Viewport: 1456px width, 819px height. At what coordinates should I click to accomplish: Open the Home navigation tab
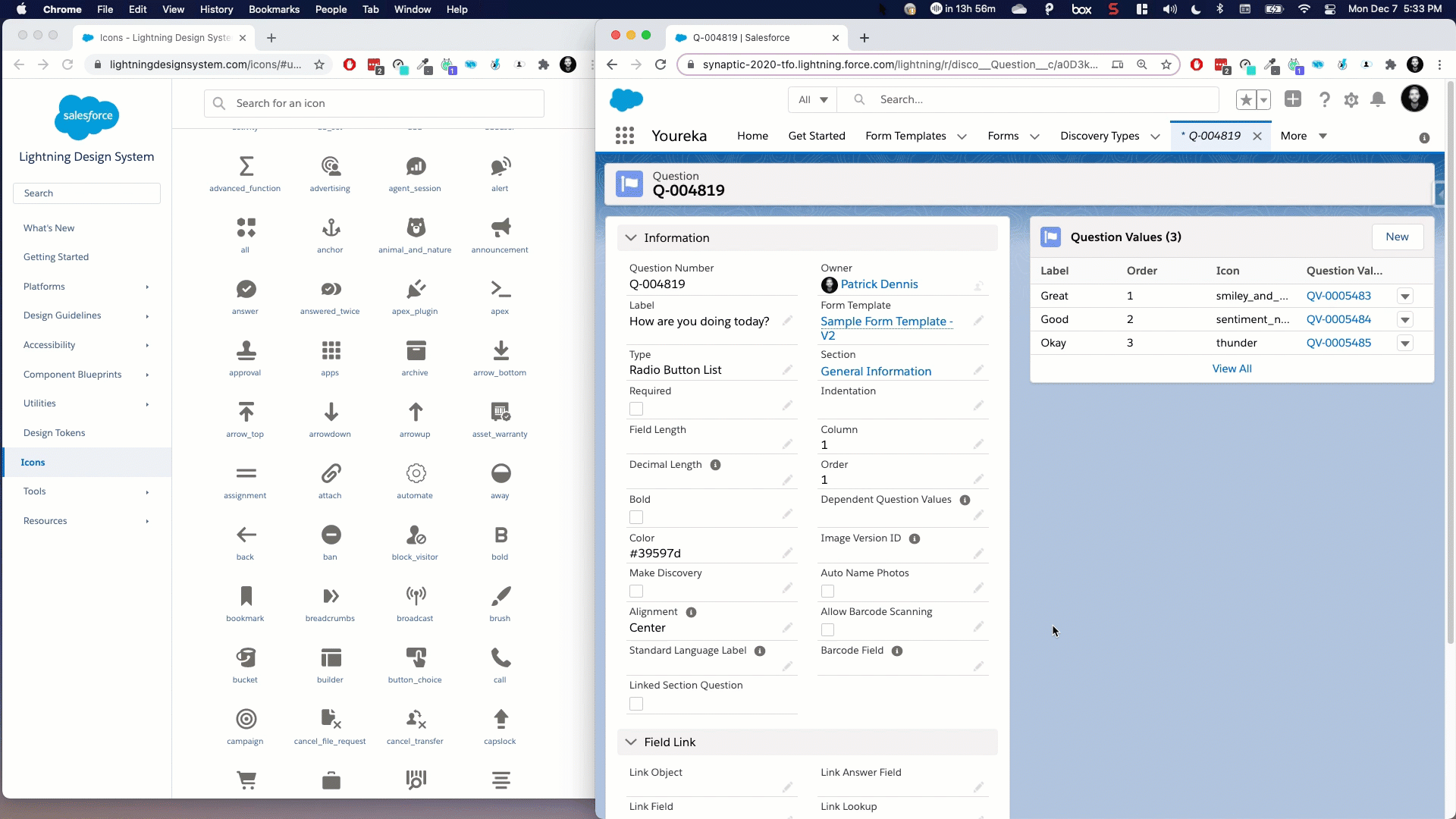(752, 136)
